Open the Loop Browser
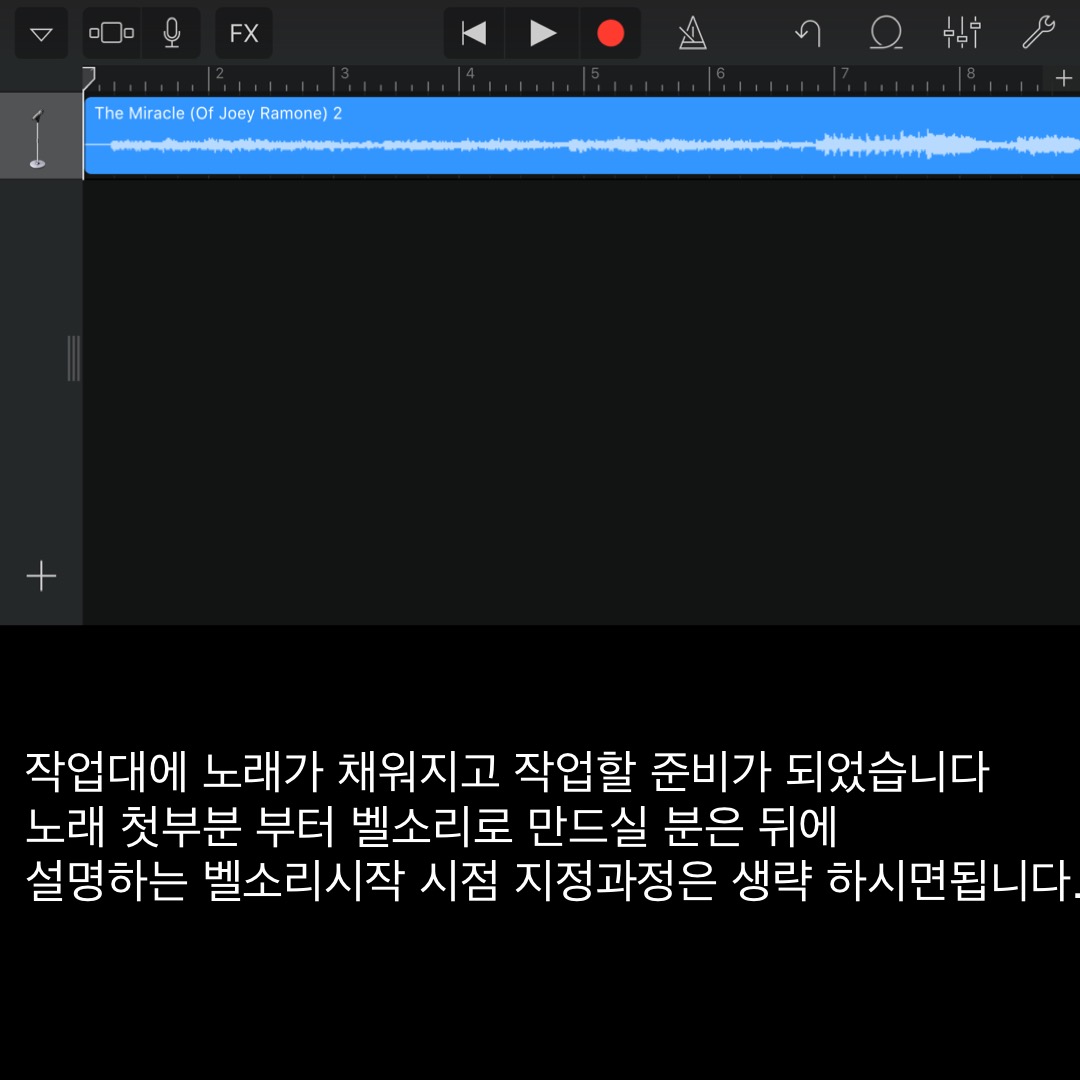The height and width of the screenshot is (1080, 1080). [885, 34]
